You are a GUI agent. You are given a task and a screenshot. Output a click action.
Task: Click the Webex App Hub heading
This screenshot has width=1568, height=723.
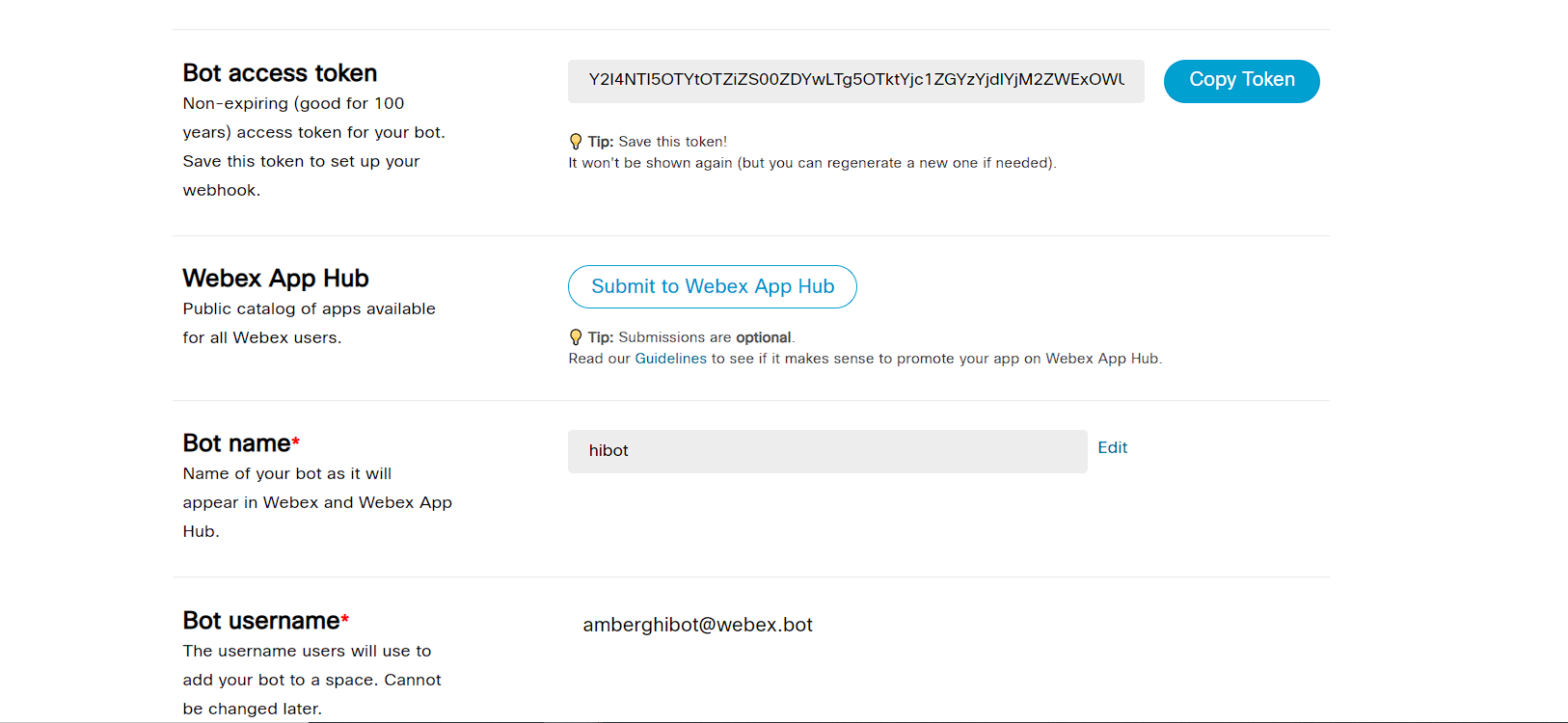(276, 279)
